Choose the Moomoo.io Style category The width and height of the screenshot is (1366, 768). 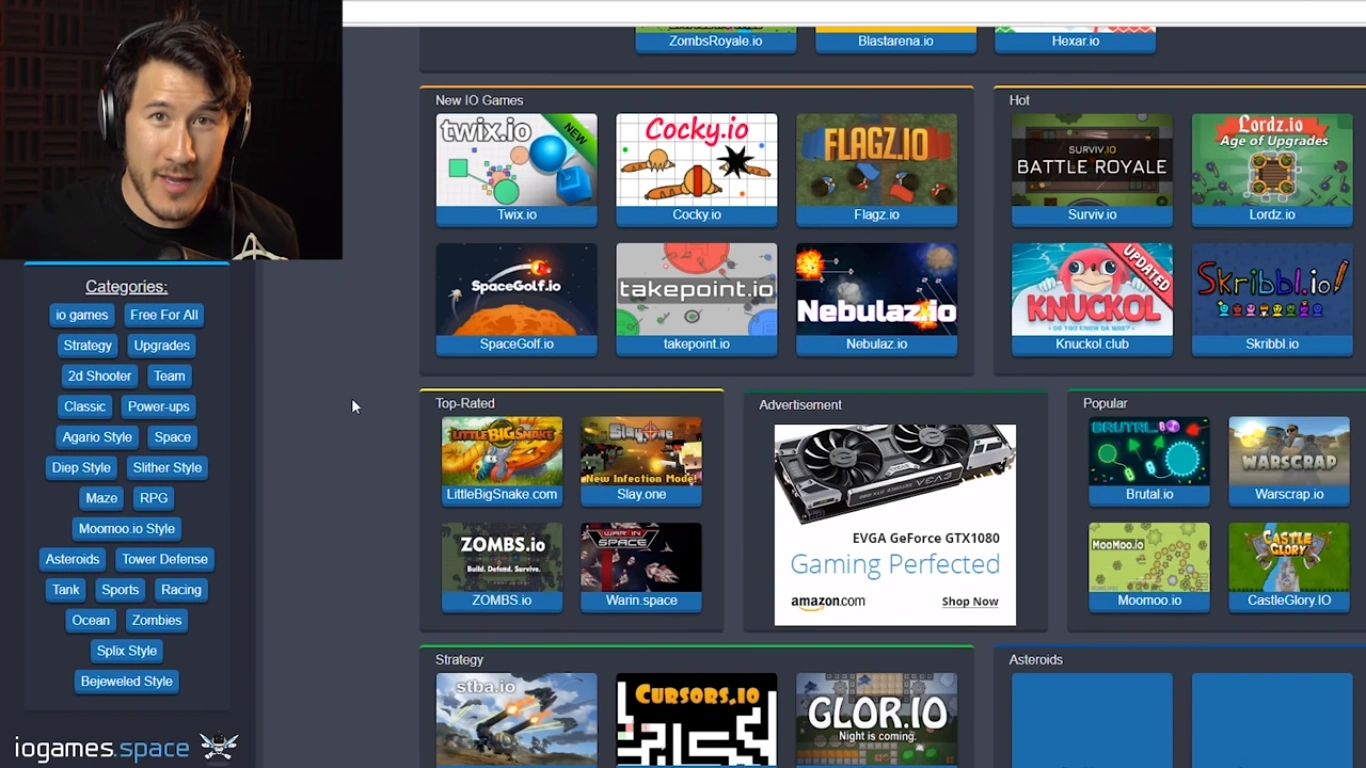127,528
